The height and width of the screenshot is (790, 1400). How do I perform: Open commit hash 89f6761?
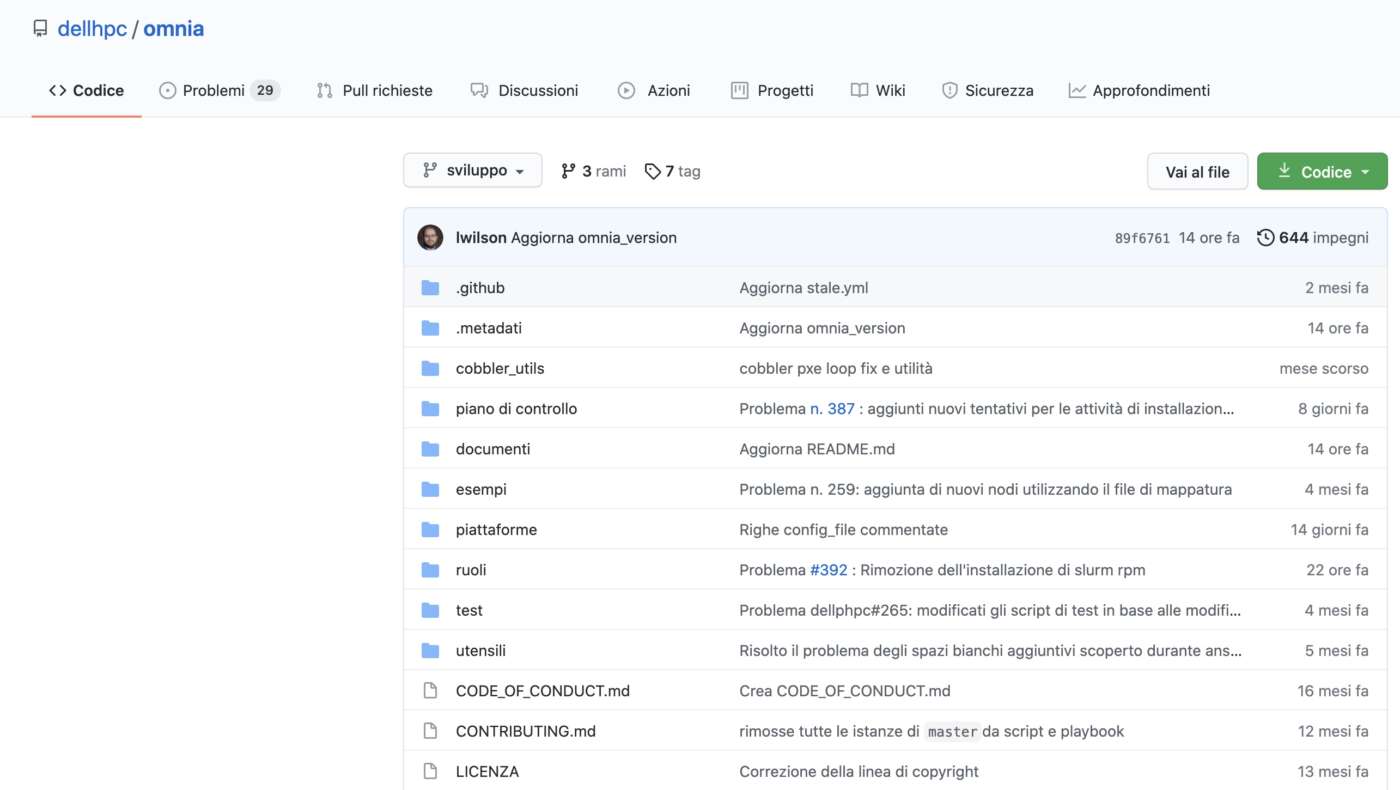tap(1142, 239)
